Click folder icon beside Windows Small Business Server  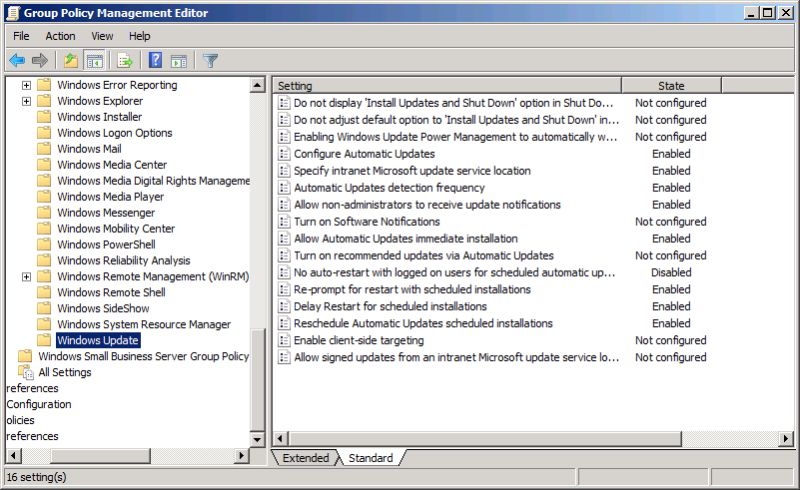(25, 356)
